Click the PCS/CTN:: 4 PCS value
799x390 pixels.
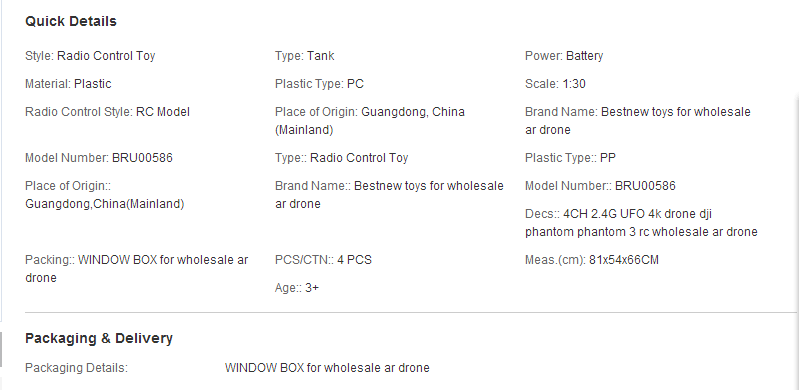tap(324, 260)
